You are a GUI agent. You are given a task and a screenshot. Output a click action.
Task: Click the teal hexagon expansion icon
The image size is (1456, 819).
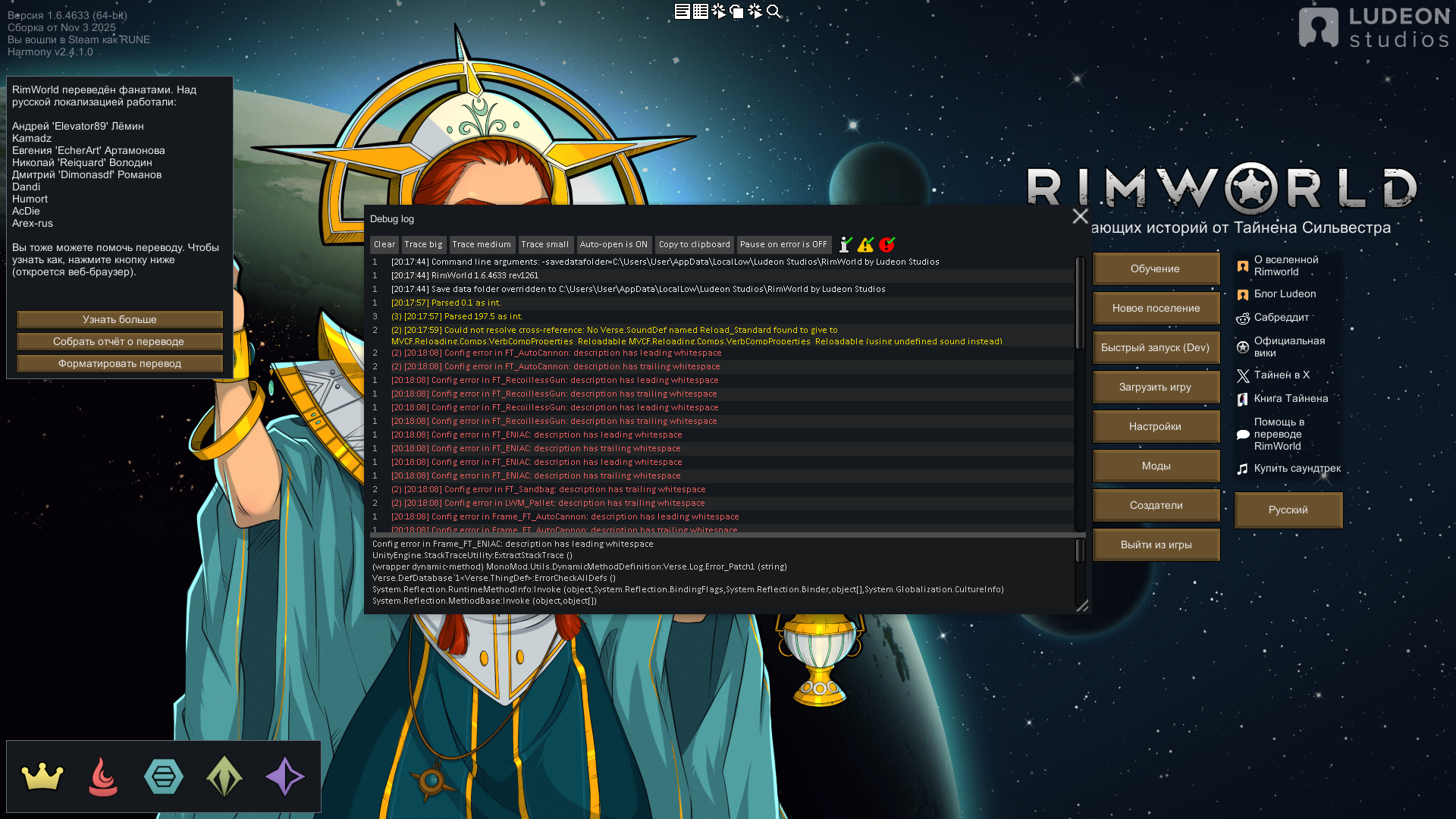click(x=164, y=777)
